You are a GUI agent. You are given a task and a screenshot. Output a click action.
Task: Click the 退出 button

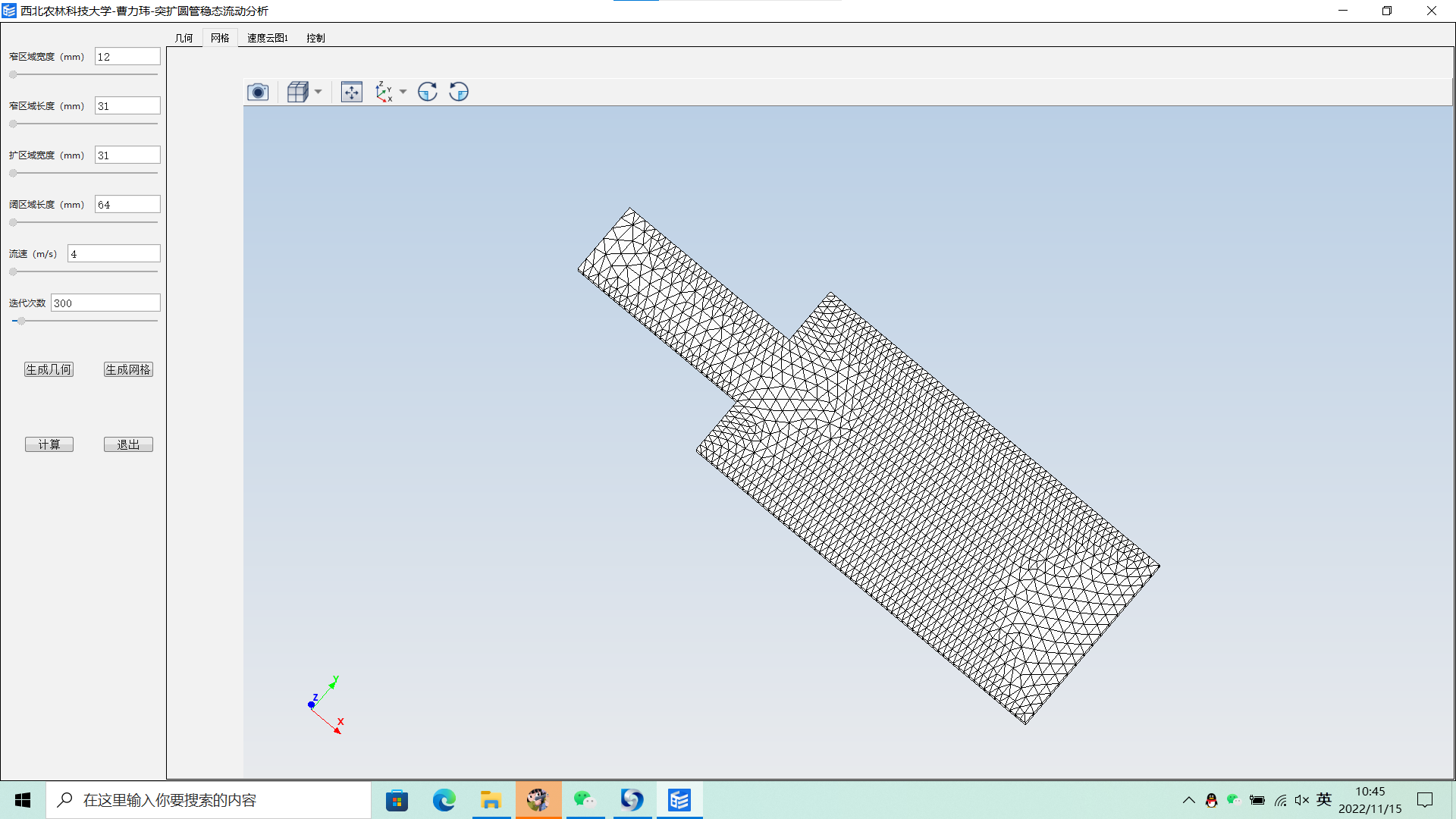(x=128, y=444)
